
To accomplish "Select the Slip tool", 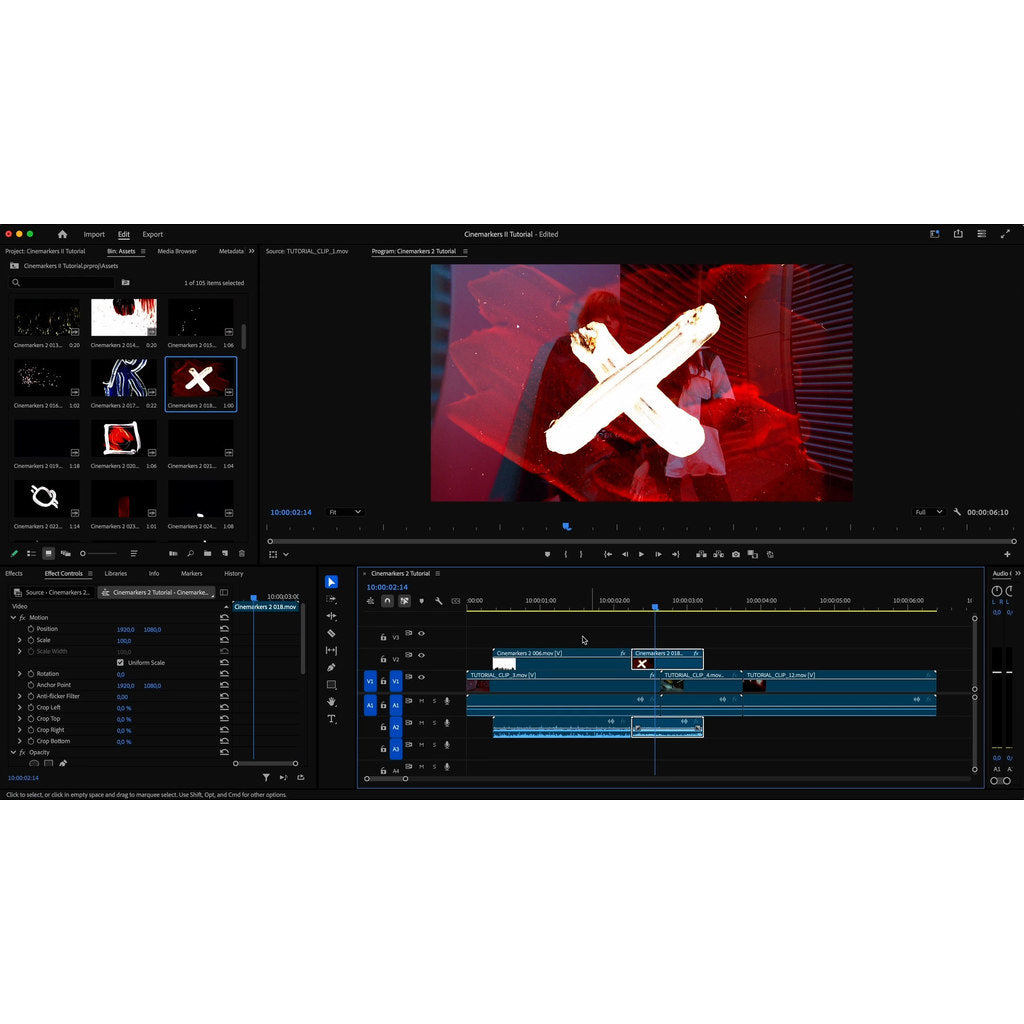I will pos(331,650).
